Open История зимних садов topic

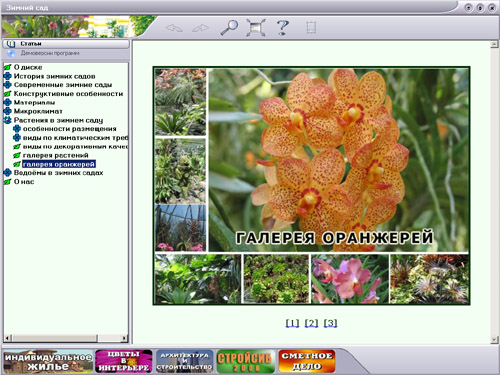pyautogui.click(x=55, y=76)
